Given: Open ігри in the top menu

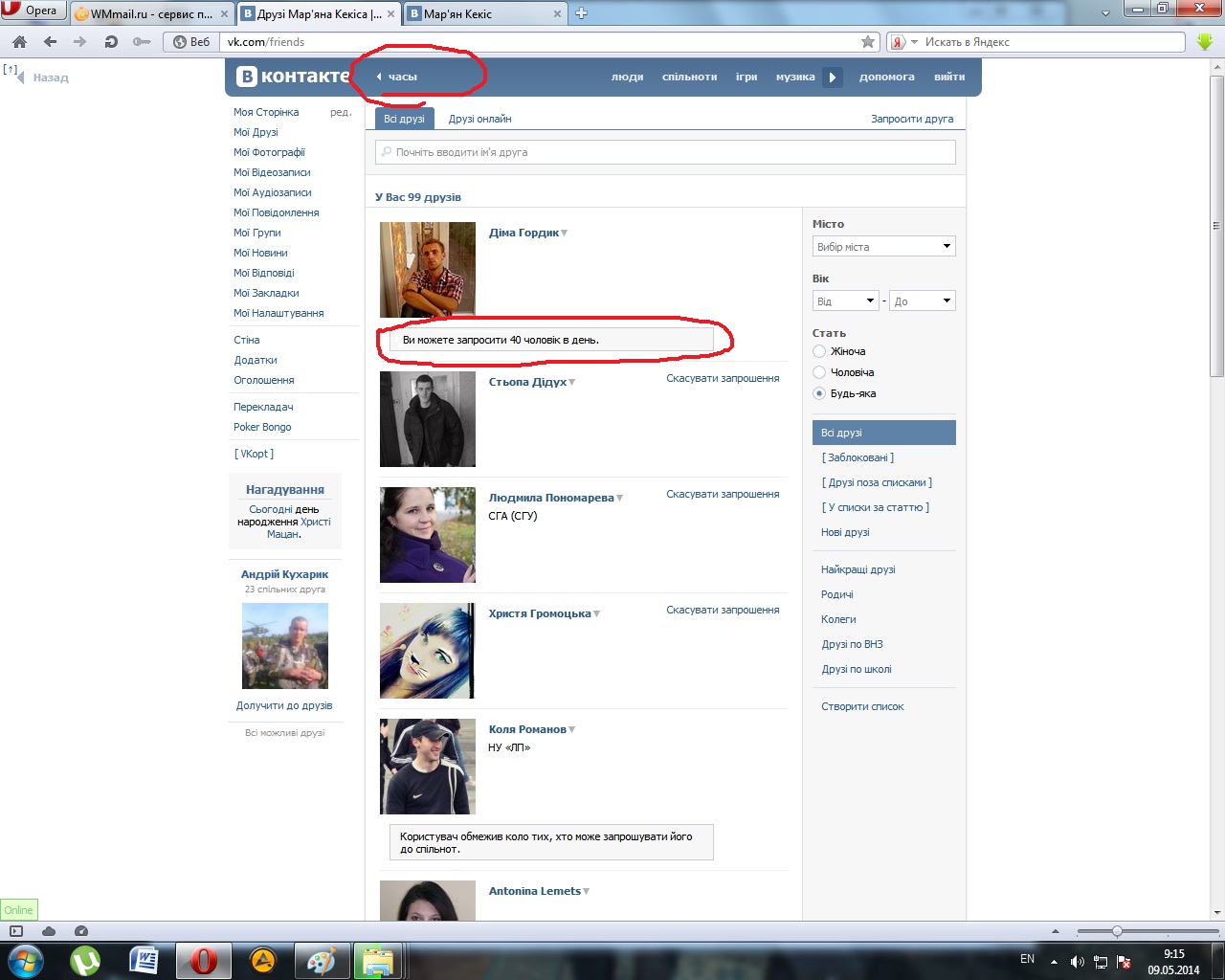Looking at the screenshot, I should coord(746,78).
